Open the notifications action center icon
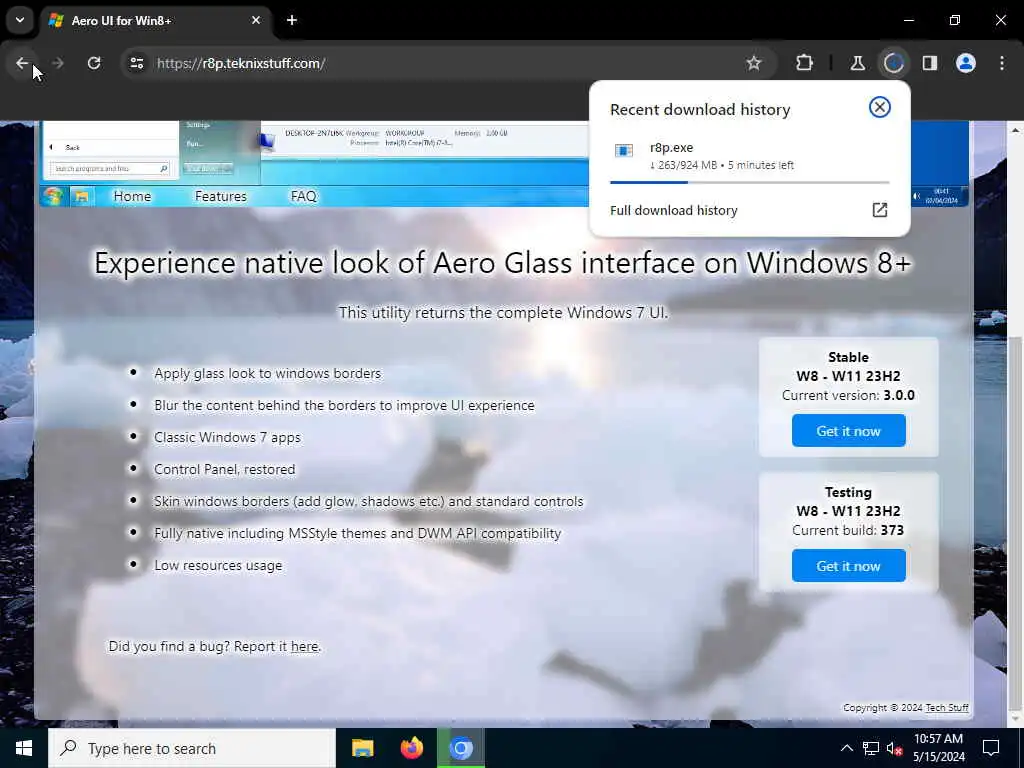Image resolution: width=1024 pixels, height=768 pixels. point(991,748)
